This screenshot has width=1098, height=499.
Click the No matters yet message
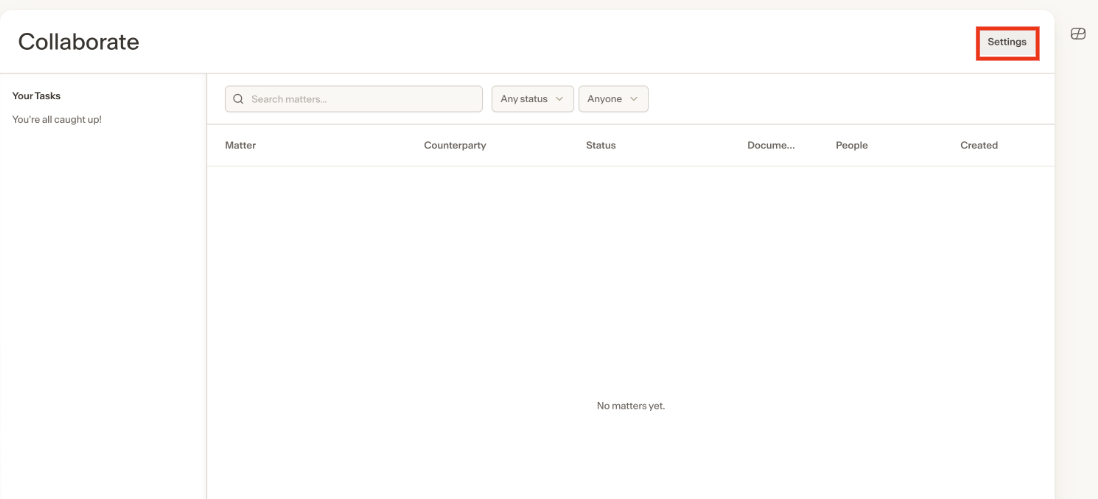631,406
